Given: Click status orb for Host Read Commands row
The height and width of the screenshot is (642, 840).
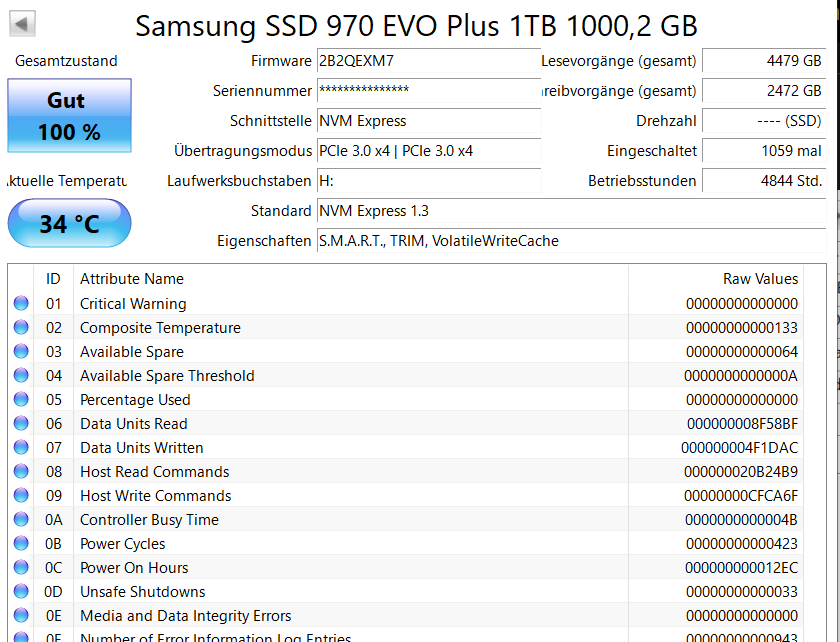Looking at the screenshot, I should coord(21,471).
